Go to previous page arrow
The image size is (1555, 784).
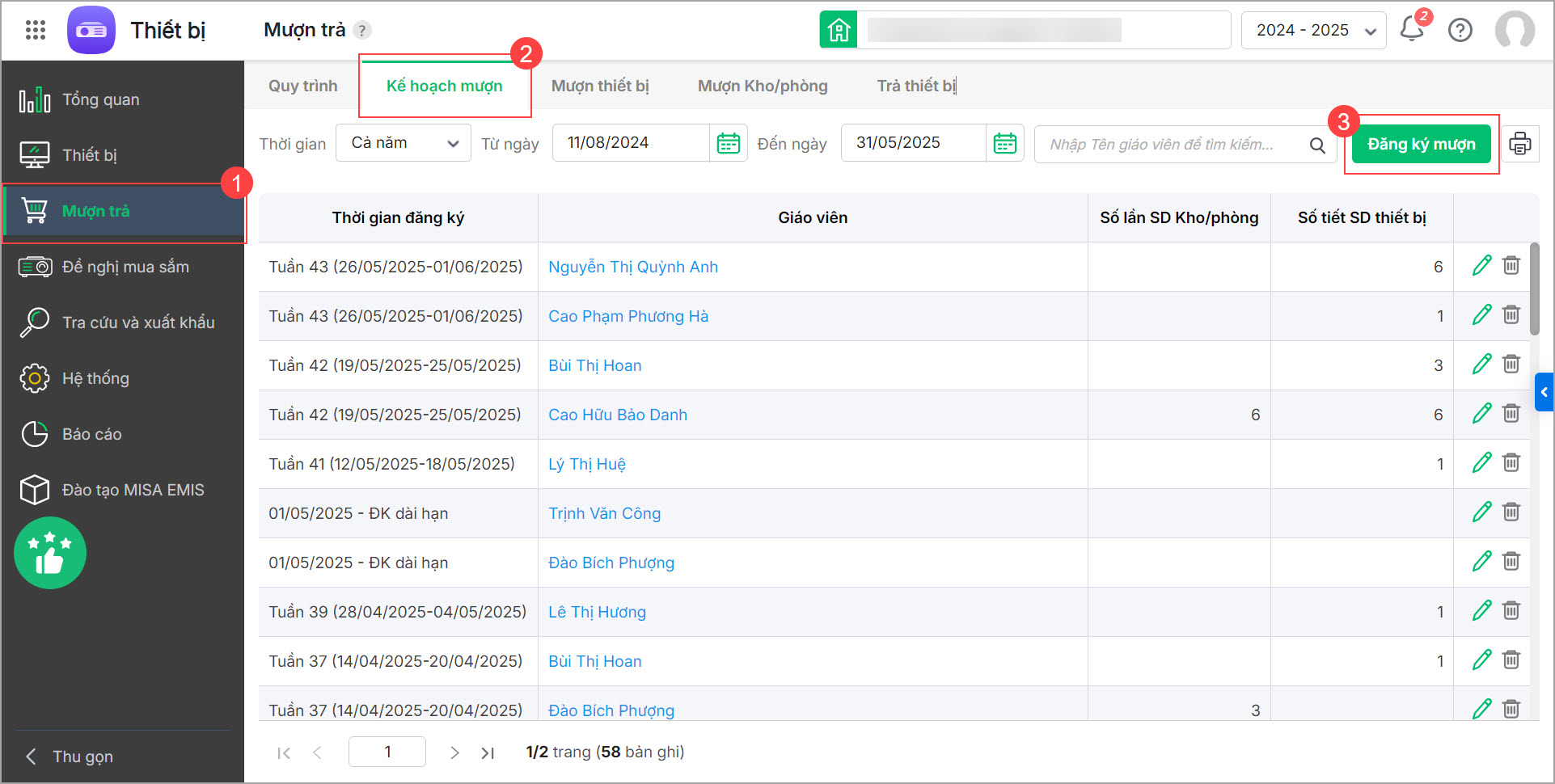tap(317, 752)
